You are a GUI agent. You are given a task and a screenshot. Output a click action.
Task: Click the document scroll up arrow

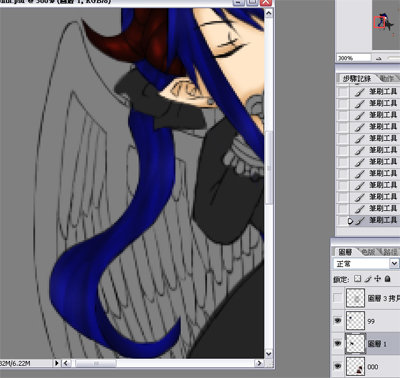pos(269,13)
